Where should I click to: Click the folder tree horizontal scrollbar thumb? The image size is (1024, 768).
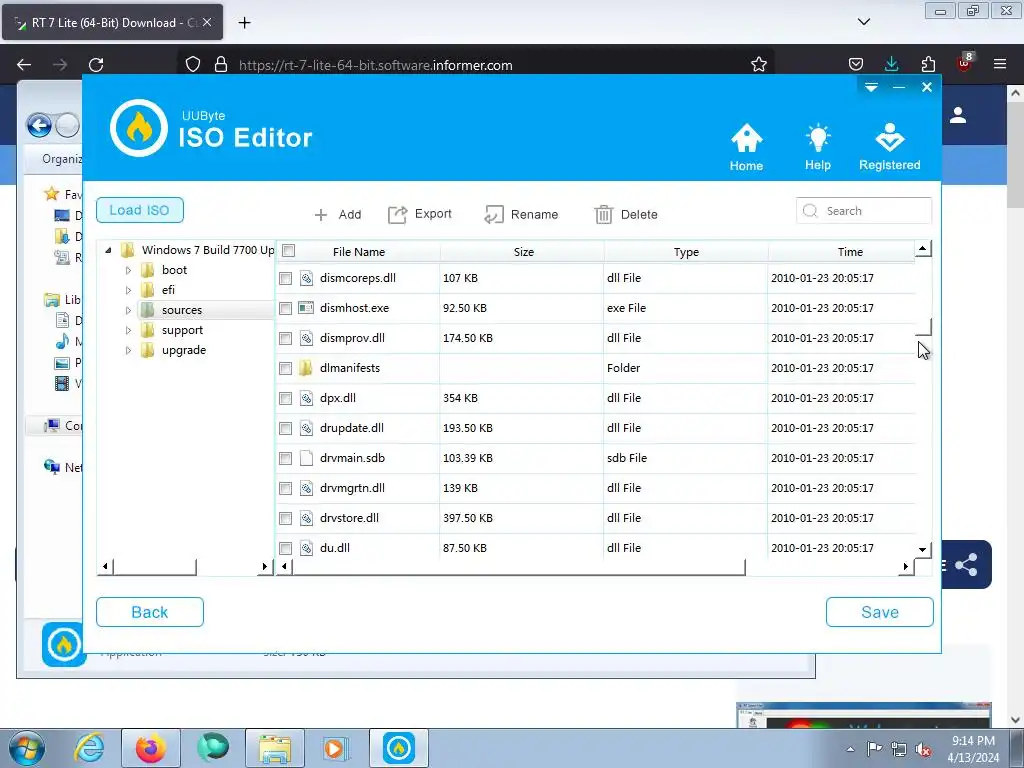point(155,566)
